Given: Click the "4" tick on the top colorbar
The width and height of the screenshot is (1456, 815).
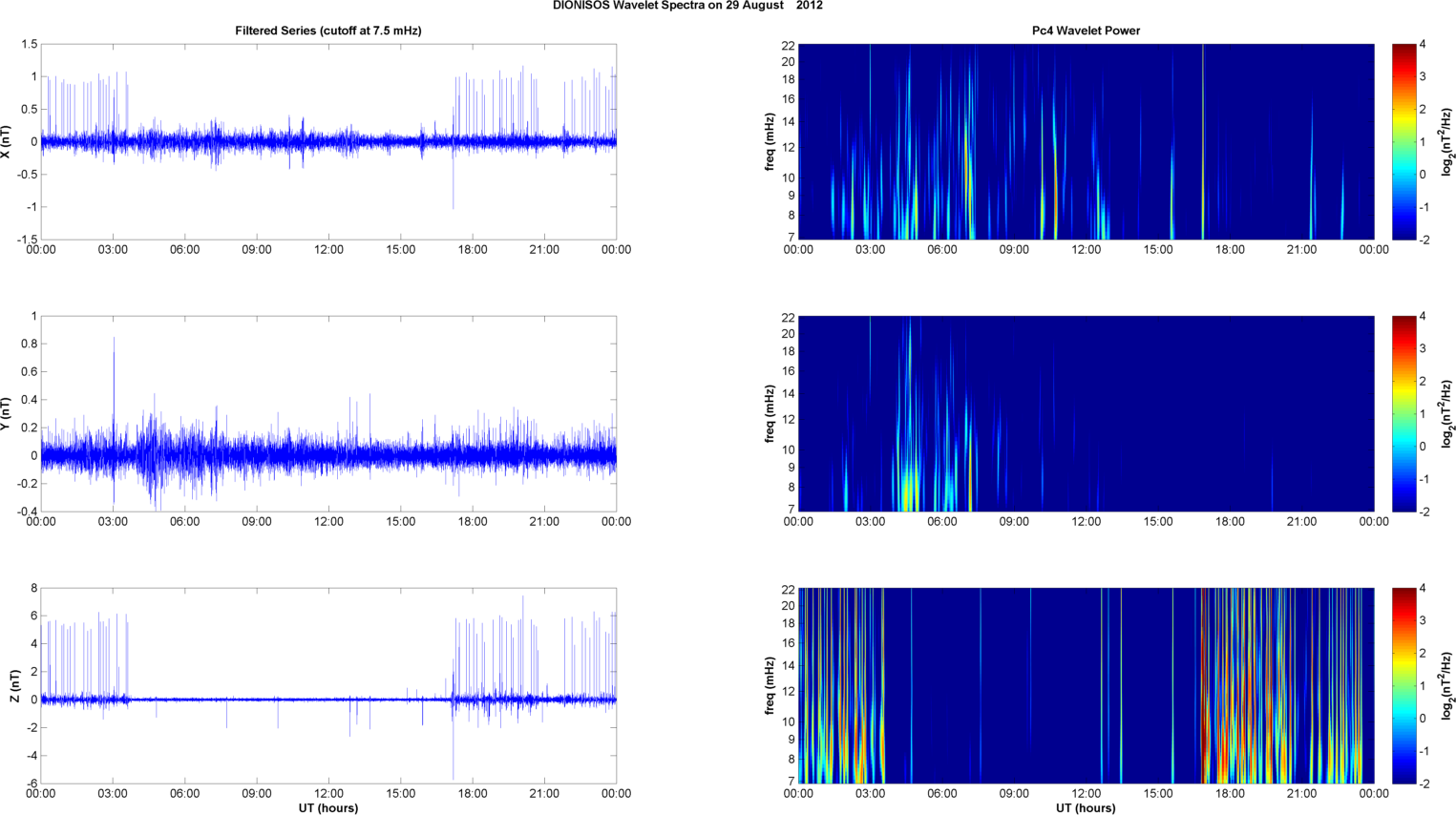Looking at the screenshot, I should tap(1423, 45).
